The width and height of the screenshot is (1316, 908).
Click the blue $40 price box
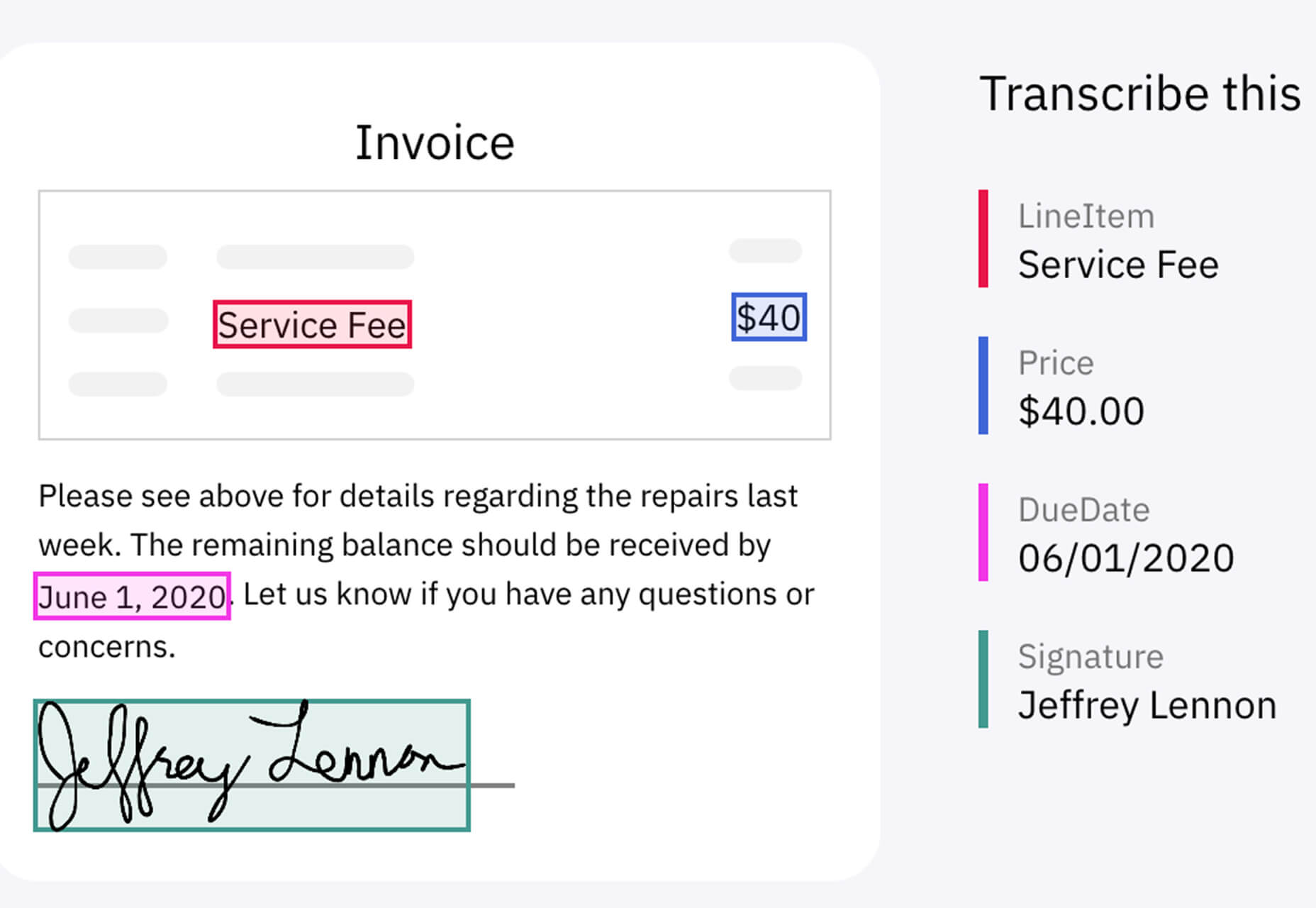[769, 316]
